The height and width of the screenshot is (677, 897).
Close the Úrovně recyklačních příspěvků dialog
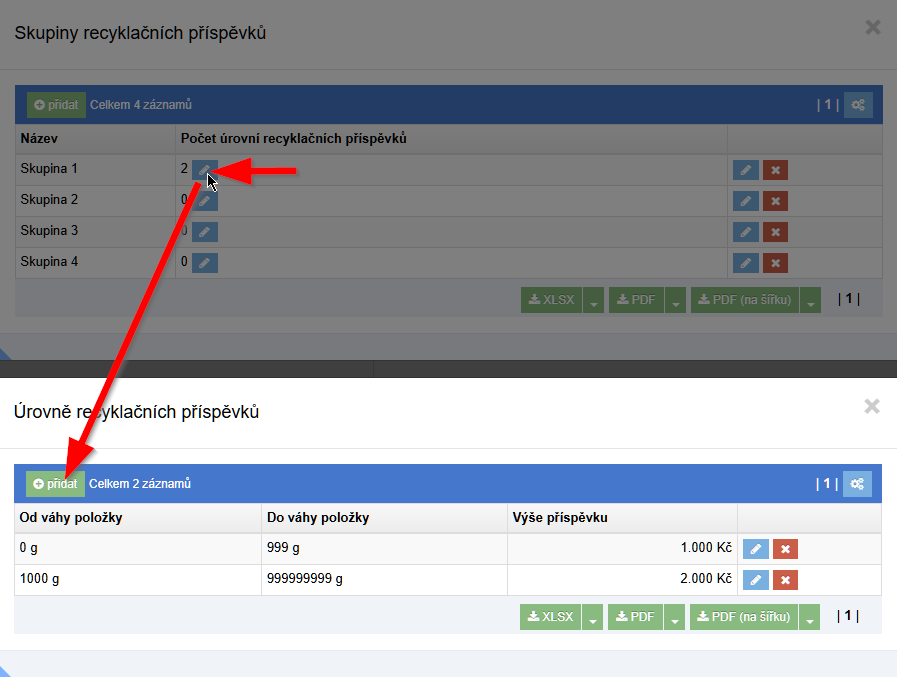[x=872, y=406]
